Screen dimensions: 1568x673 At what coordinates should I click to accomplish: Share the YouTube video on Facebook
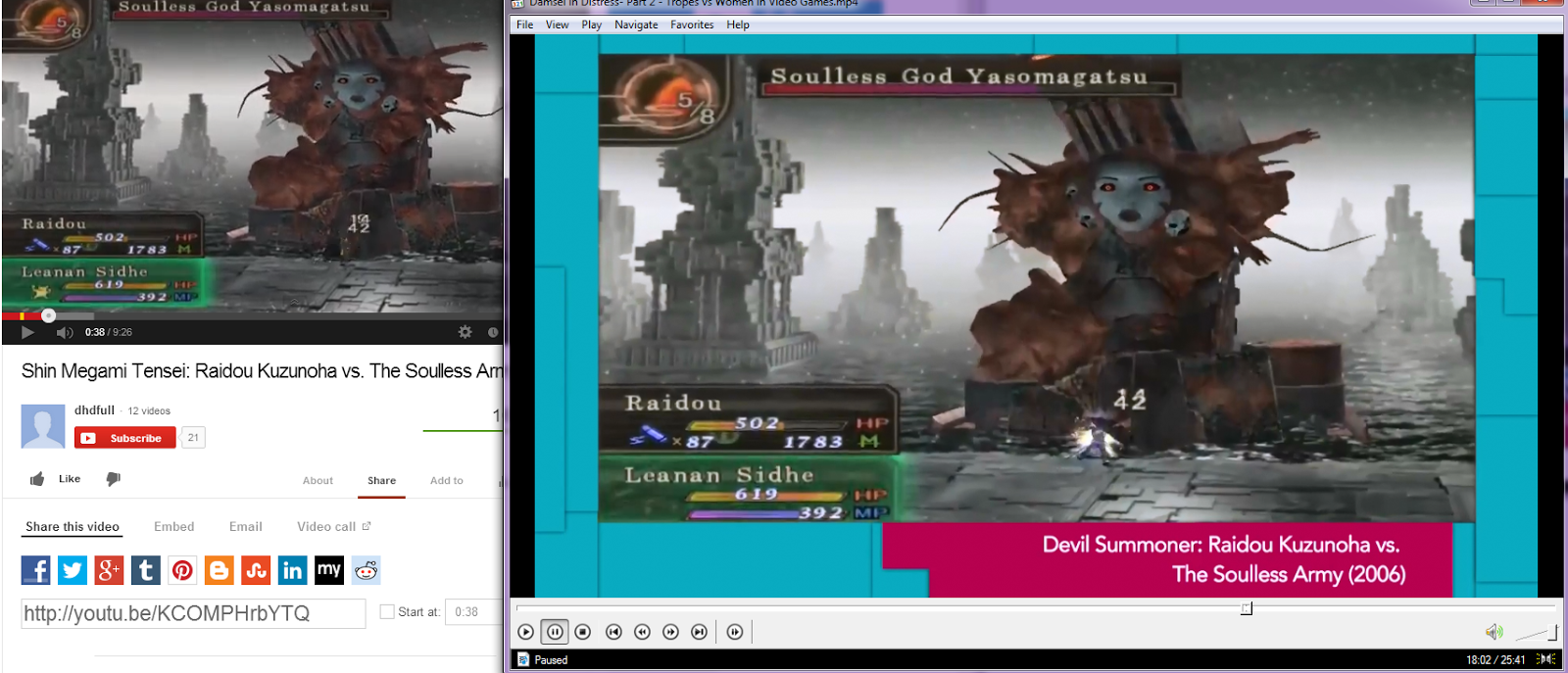[35, 570]
